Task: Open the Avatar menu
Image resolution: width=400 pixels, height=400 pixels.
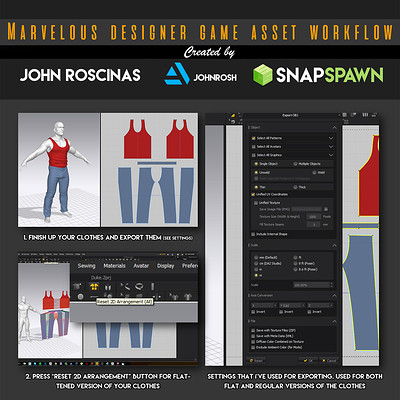Action: point(141,266)
